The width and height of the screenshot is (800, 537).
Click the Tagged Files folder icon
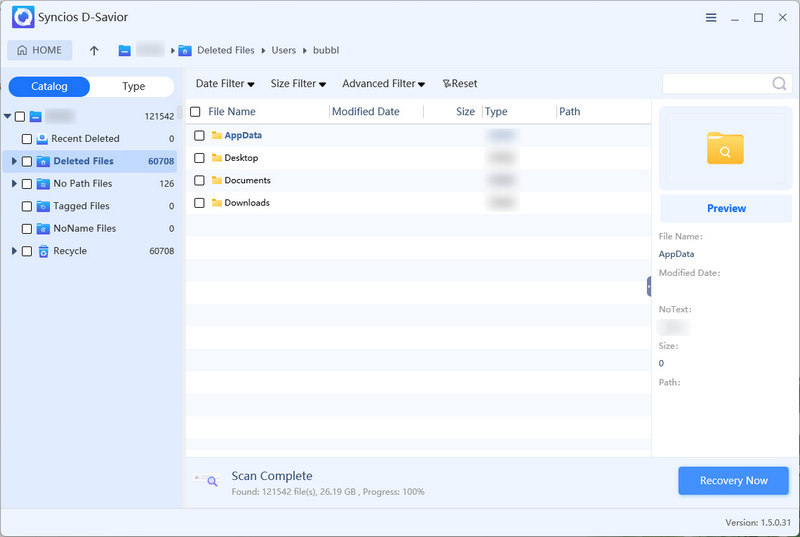tap(43, 206)
